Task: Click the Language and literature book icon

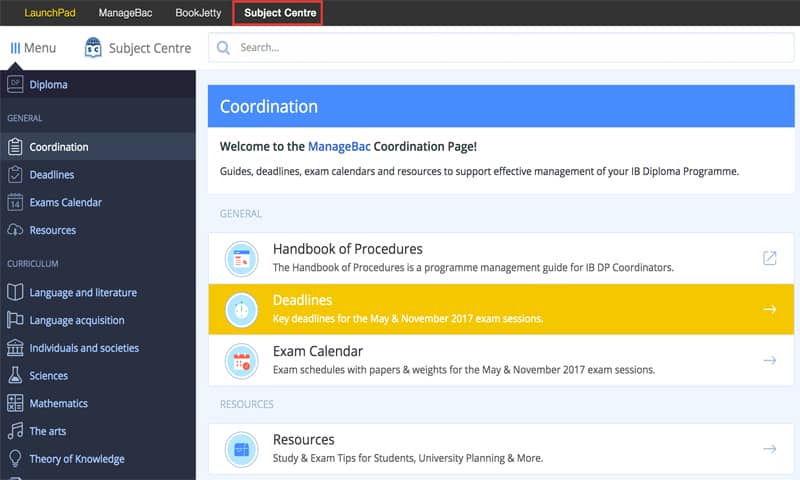Action: (x=15, y=292)
